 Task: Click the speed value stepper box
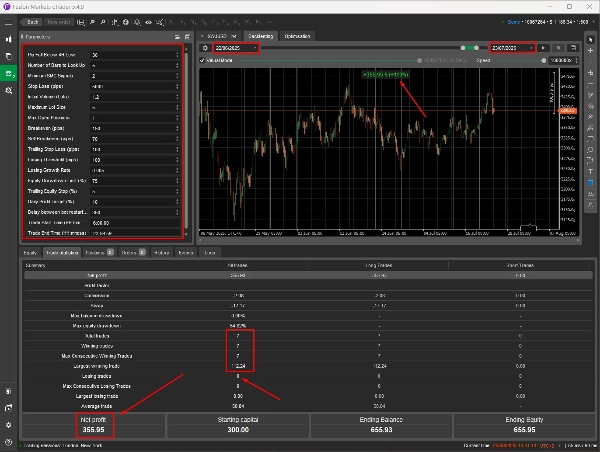point(563,60)
